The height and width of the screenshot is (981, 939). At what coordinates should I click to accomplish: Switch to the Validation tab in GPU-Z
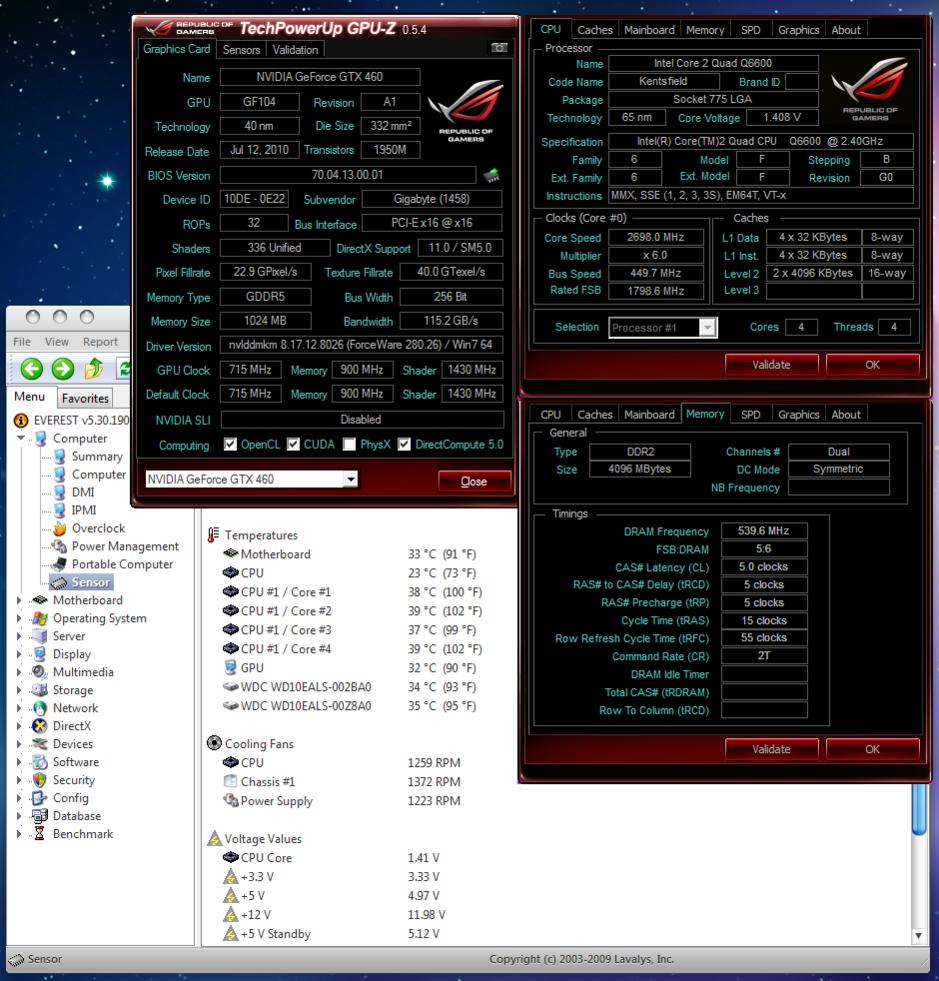pos(295,49)
